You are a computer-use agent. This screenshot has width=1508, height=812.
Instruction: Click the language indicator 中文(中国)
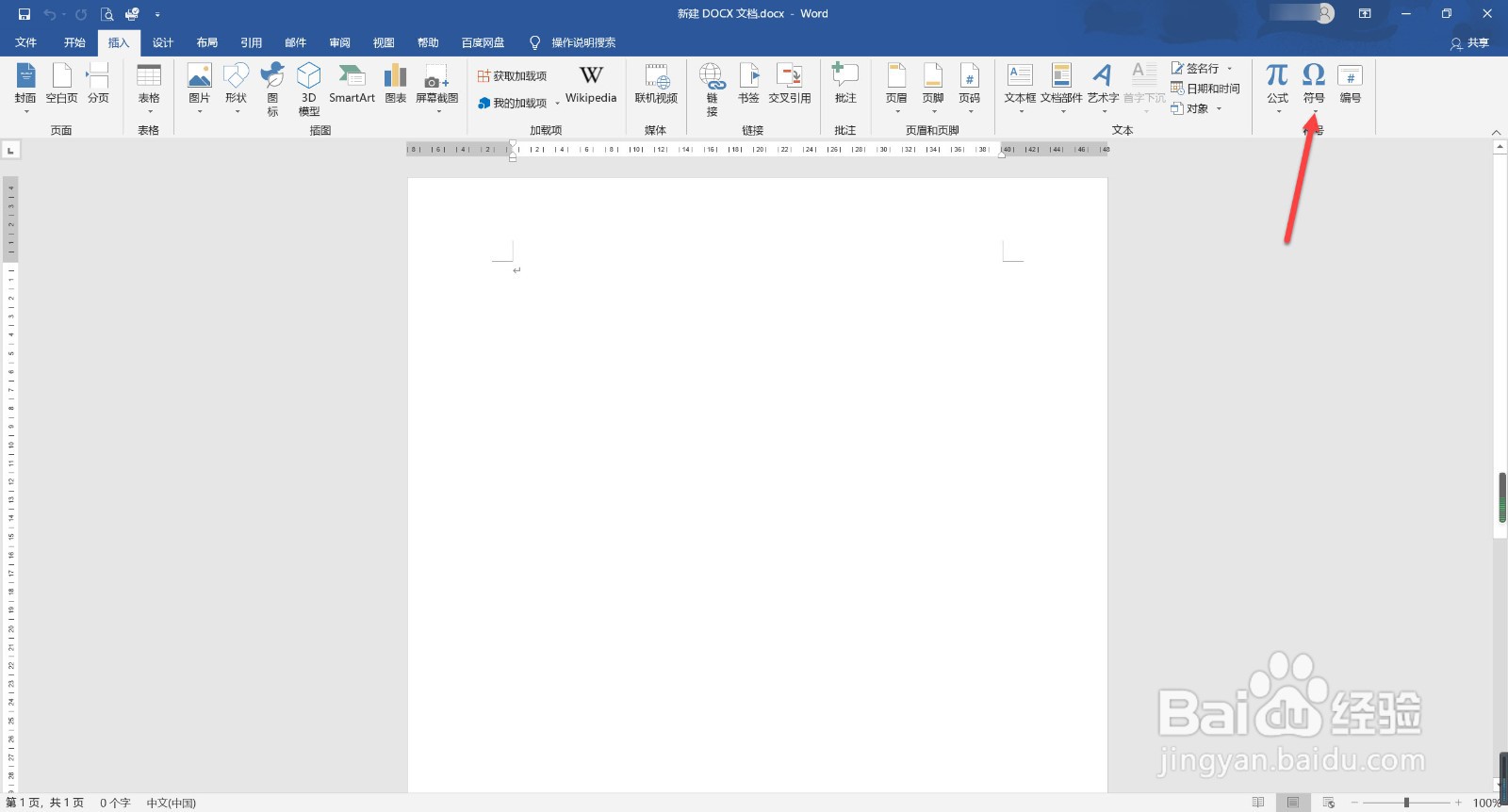click(x=172, y=803)
